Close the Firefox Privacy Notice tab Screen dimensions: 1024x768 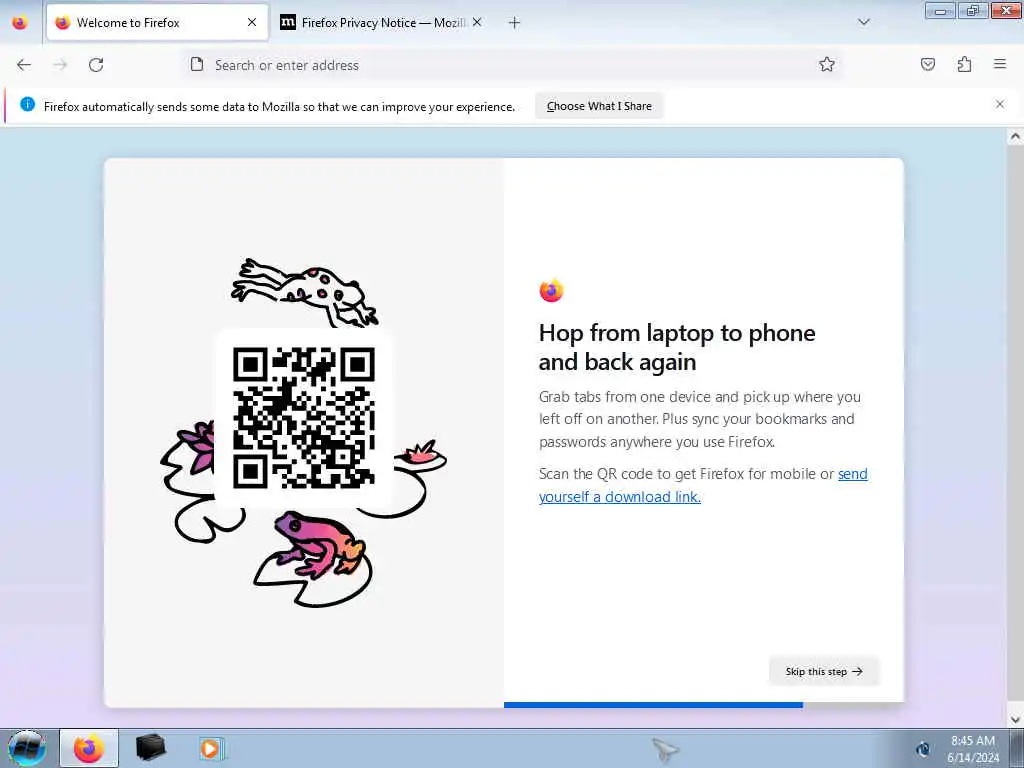477,22
